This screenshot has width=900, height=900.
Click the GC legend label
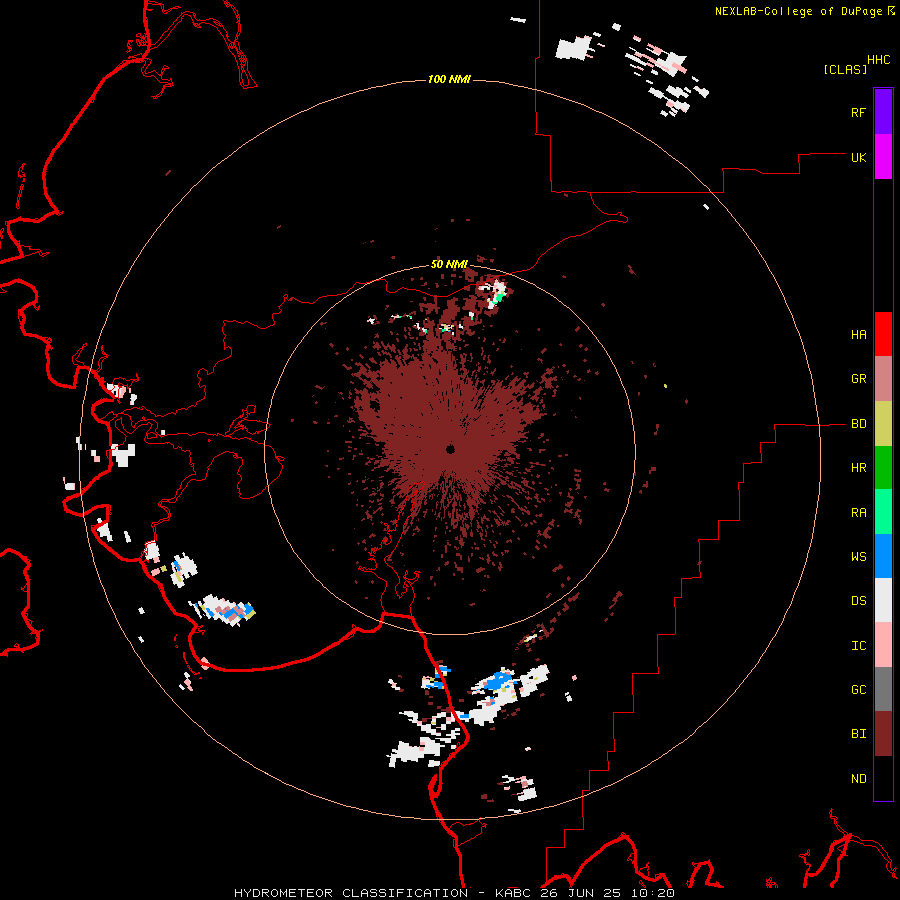pos(858,690)
